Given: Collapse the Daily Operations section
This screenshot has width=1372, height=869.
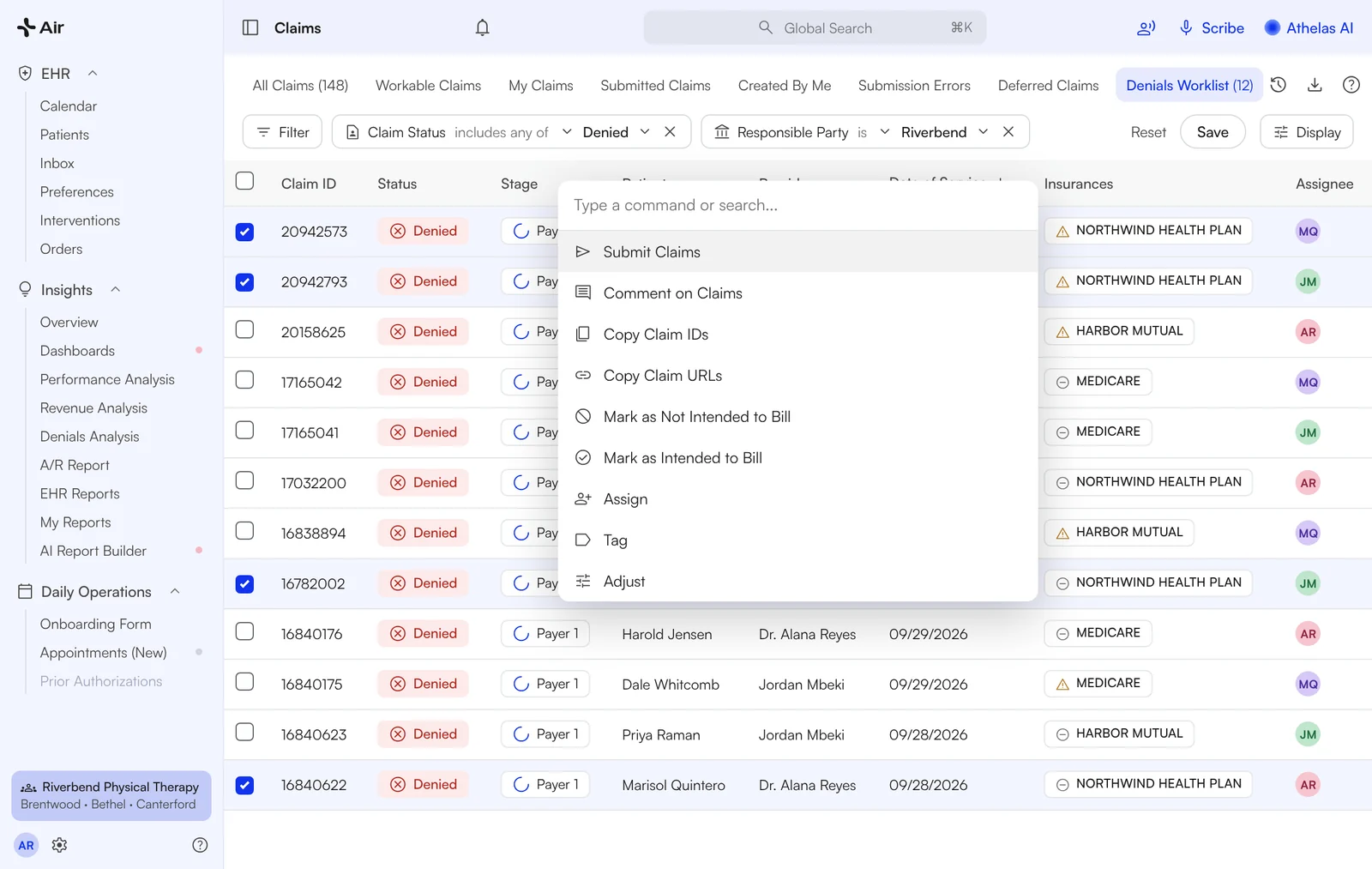Looking at the screenshot, I should pyautogui.click(x=175, y=591).
